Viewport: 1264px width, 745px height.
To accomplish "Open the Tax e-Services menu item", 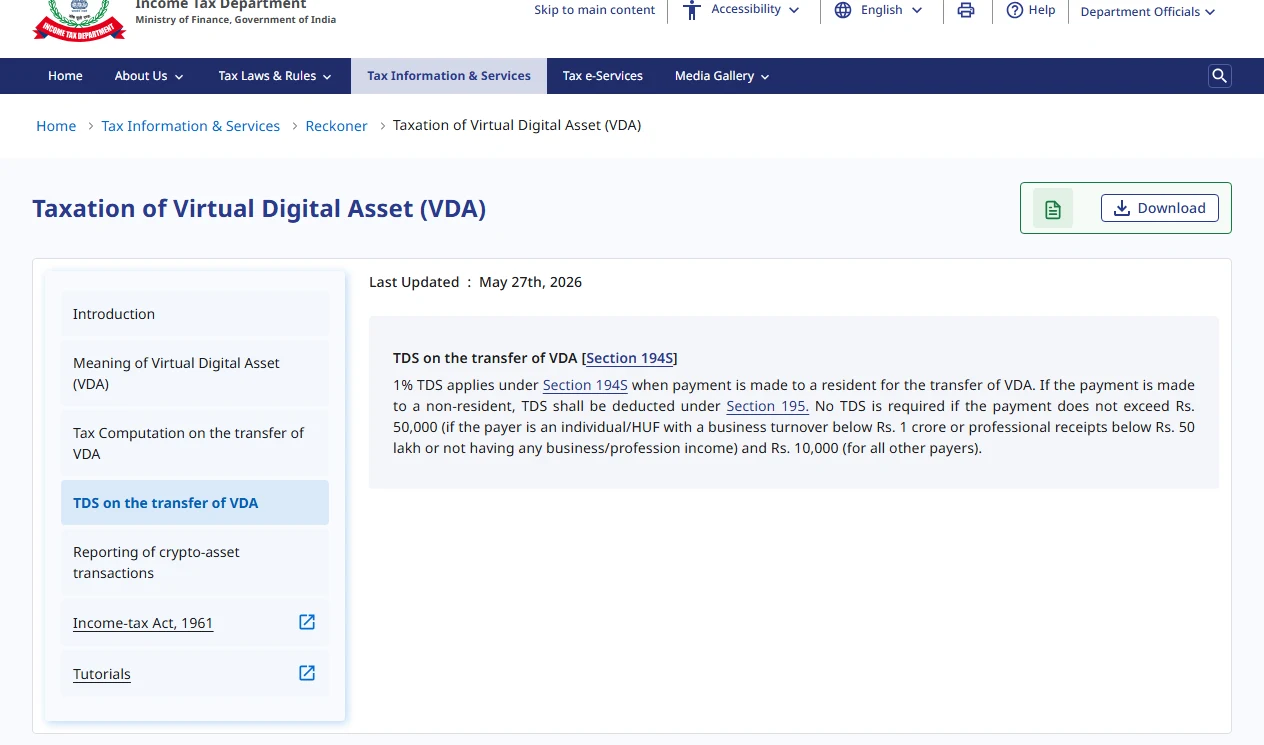I will pos(603,76).
